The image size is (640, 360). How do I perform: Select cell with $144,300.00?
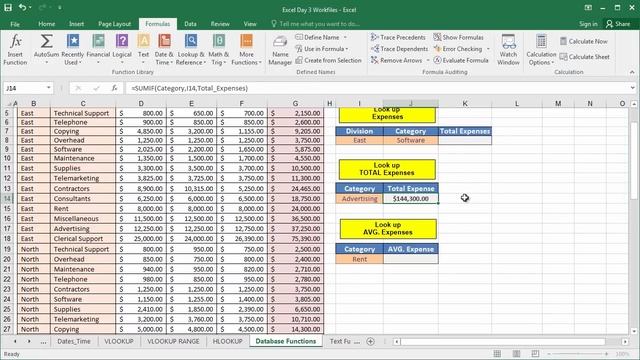coord(411,199)
